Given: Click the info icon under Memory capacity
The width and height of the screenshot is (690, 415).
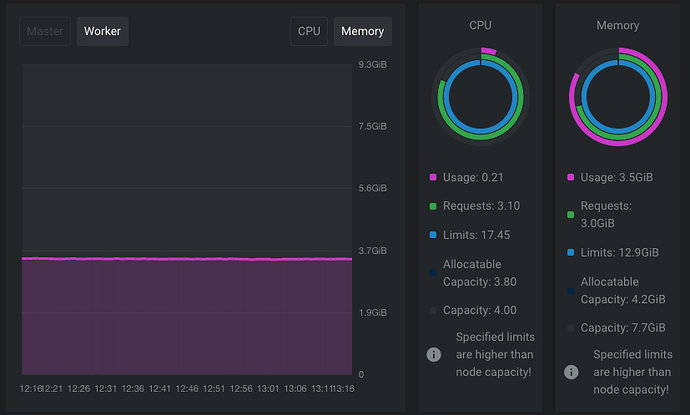Looking at the screenshot, I should point(571,371).
